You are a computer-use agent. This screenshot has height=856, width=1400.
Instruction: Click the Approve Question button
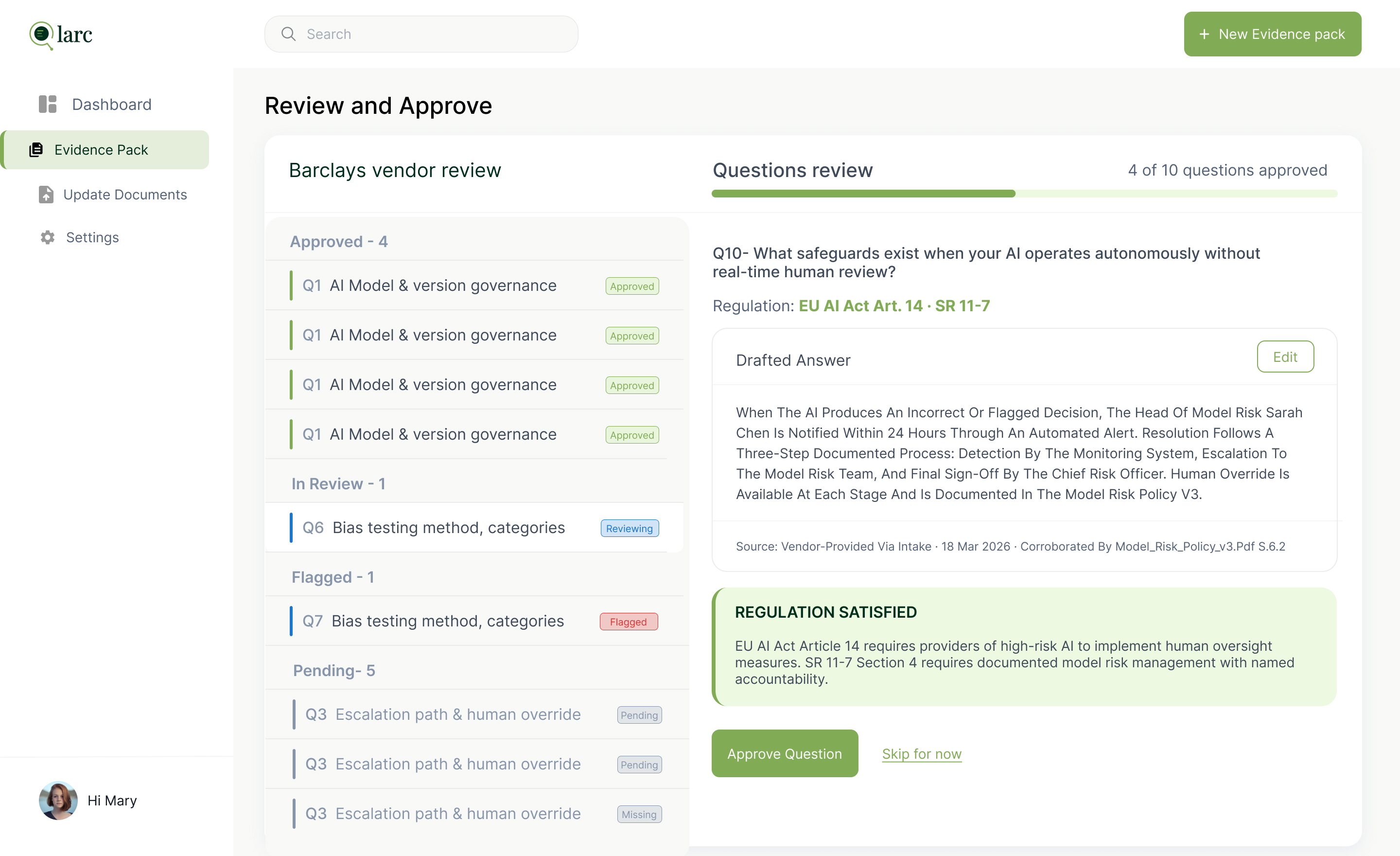[785, 753]
